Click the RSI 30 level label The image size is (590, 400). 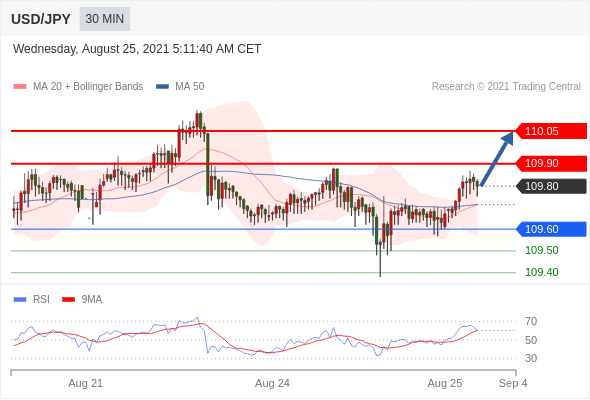pyautogui.click(x=531, y=358)
